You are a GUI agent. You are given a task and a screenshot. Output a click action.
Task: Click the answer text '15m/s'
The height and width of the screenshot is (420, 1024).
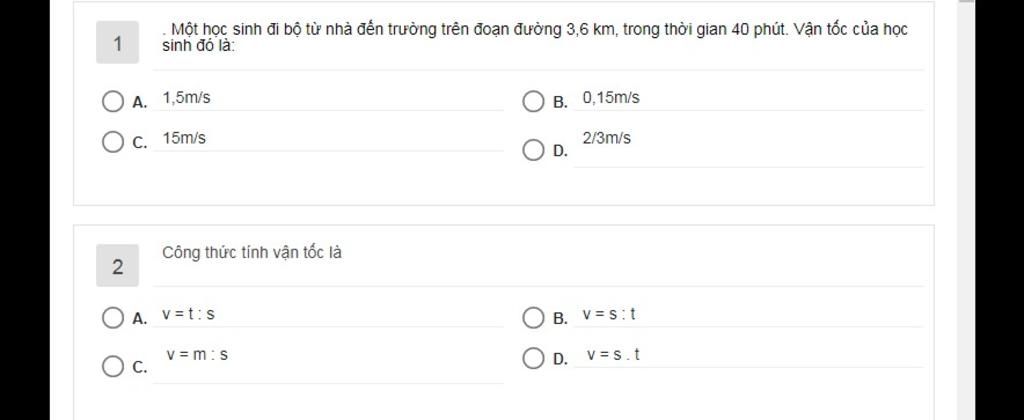click(184, 138)
